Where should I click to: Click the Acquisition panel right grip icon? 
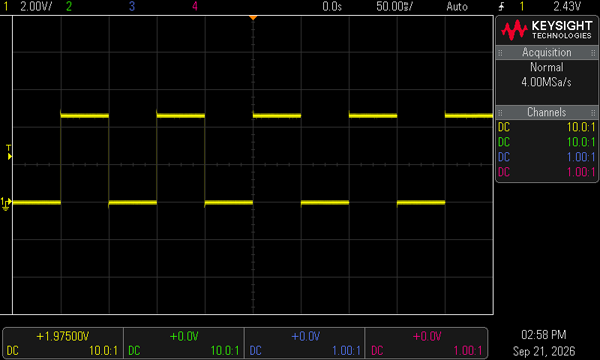[x=593, y=53]
